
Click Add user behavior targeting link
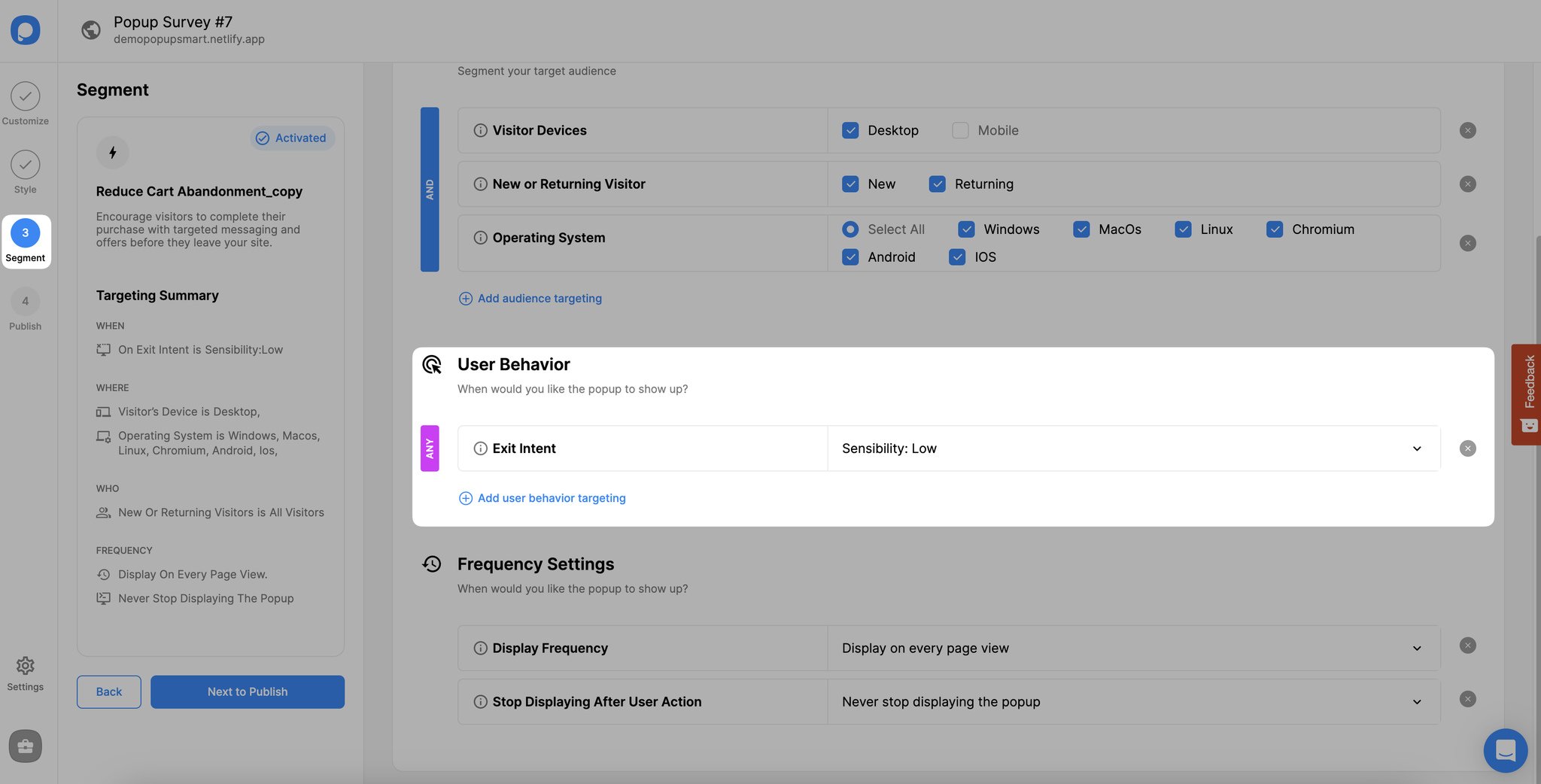[x=543, y=498]
